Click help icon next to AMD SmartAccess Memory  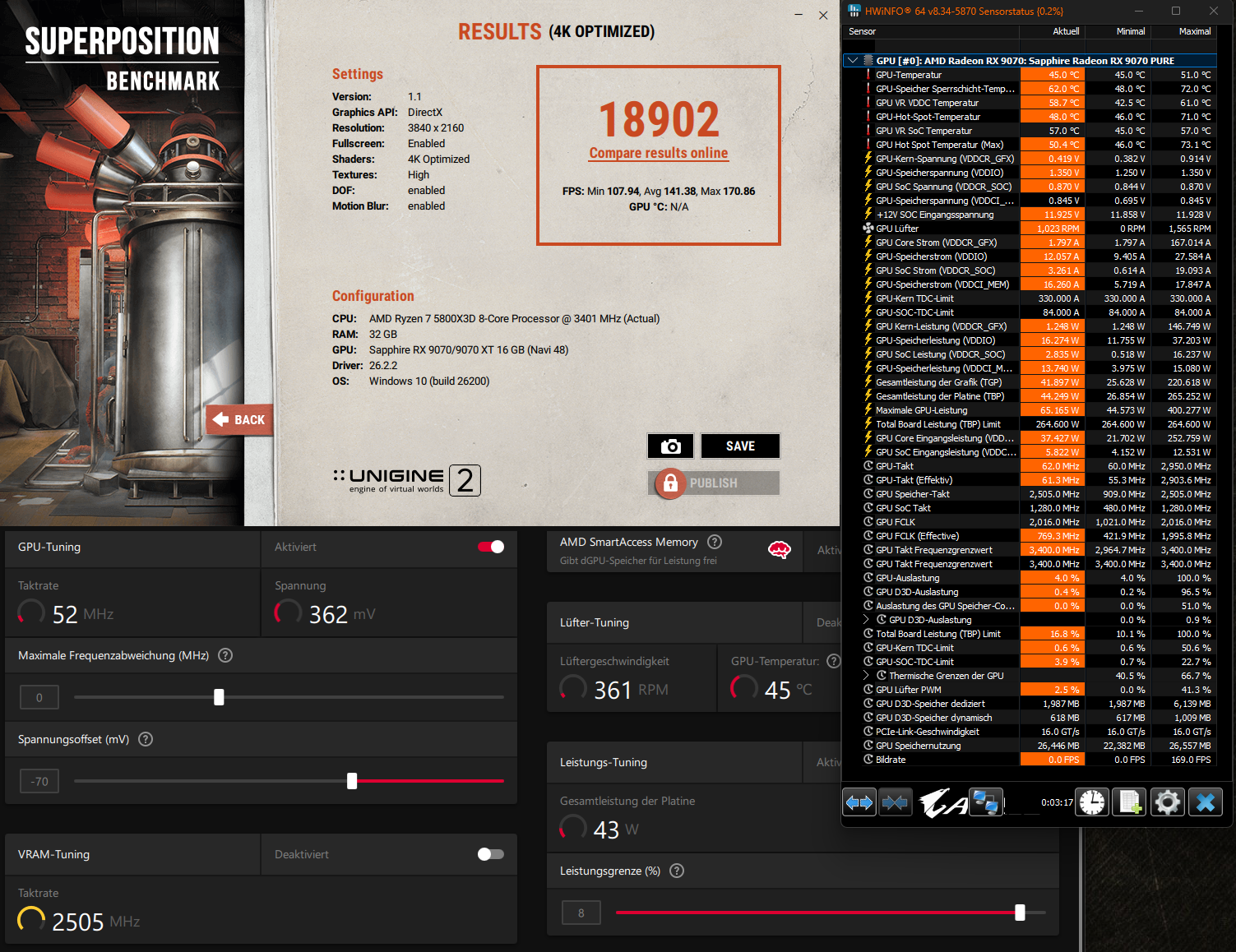[x=715, y=542]
